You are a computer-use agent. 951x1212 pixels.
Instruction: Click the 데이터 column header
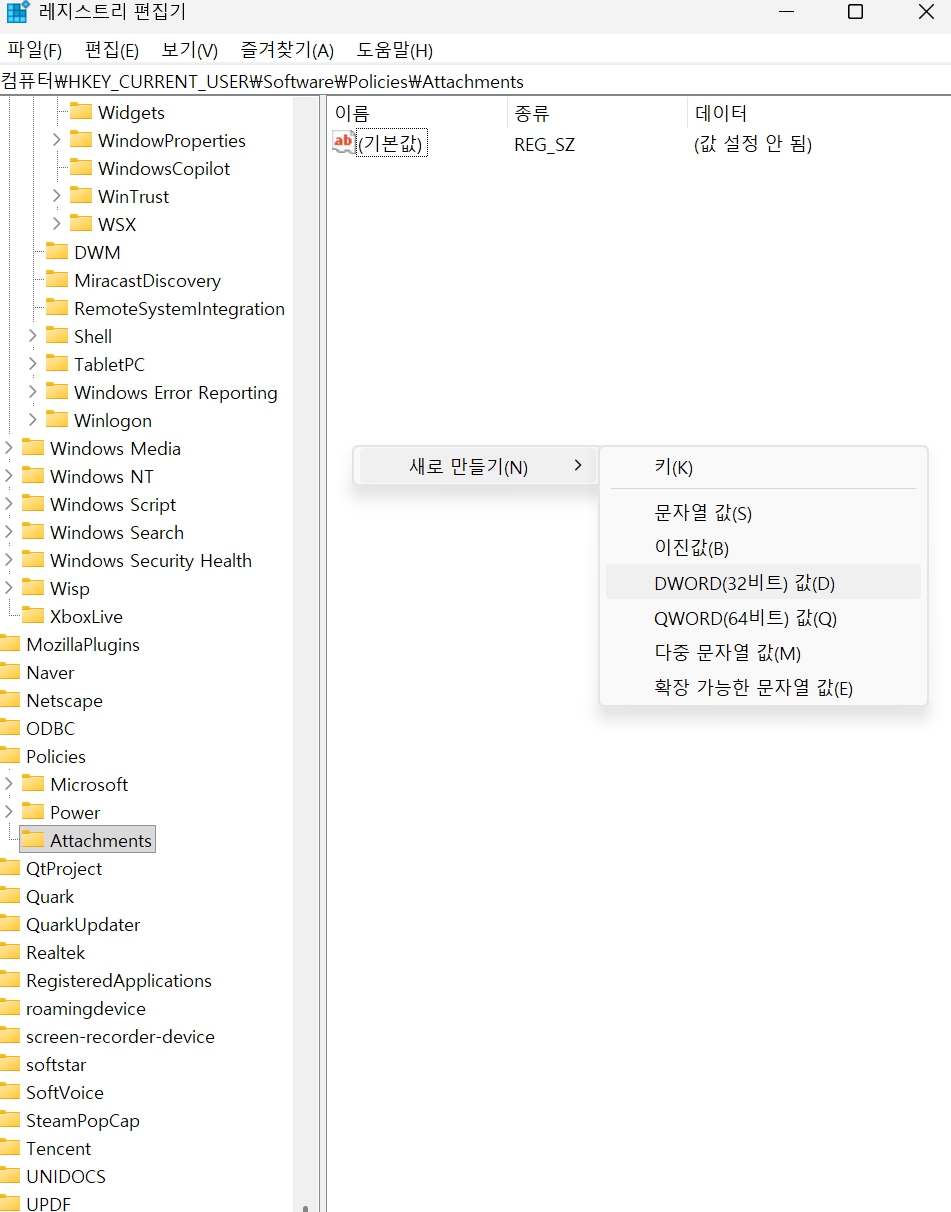818,113
